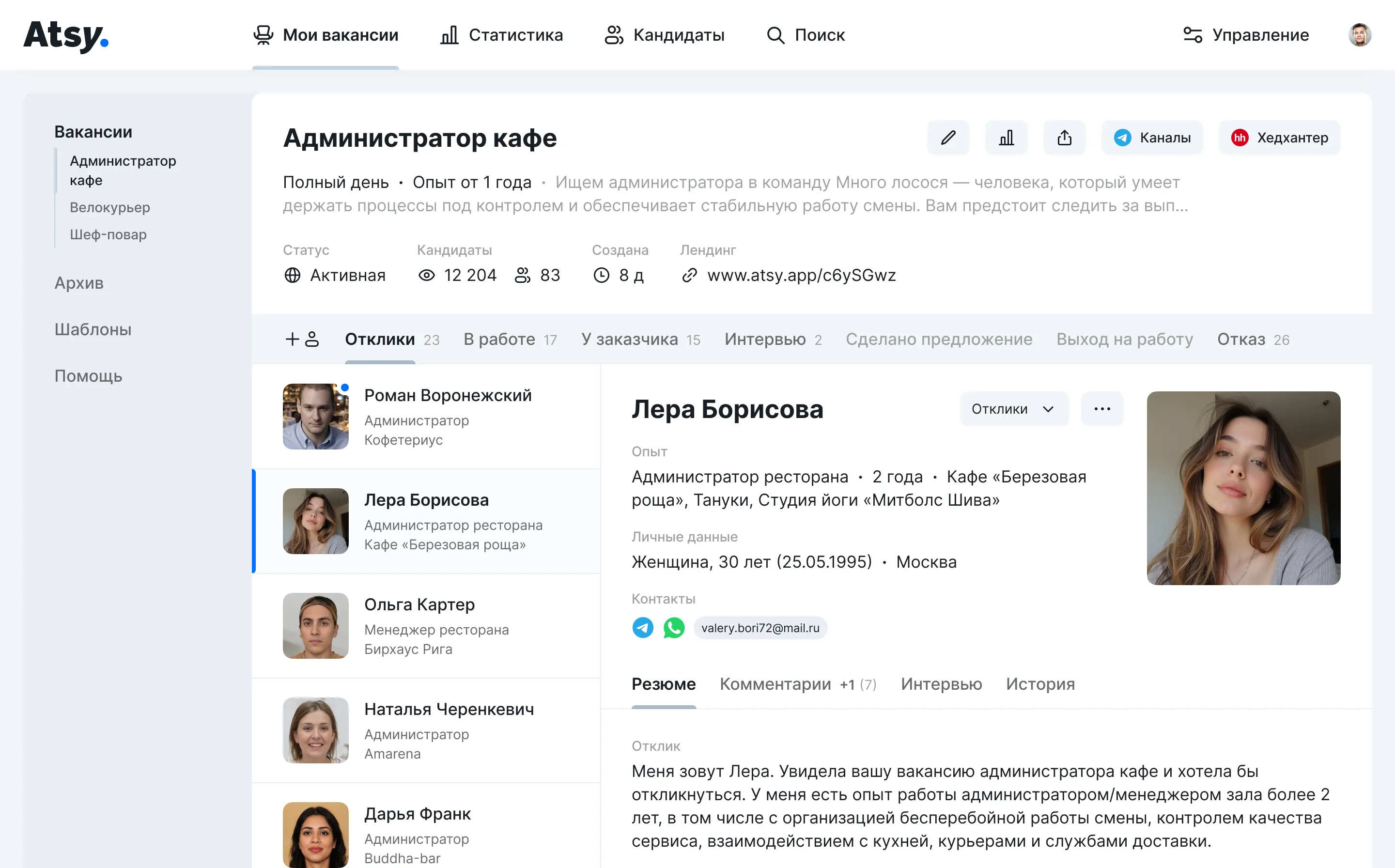Screen dimensions: 1395x868
Task: Open Управление settings in top bar
Action: [x=1246, y=35]
